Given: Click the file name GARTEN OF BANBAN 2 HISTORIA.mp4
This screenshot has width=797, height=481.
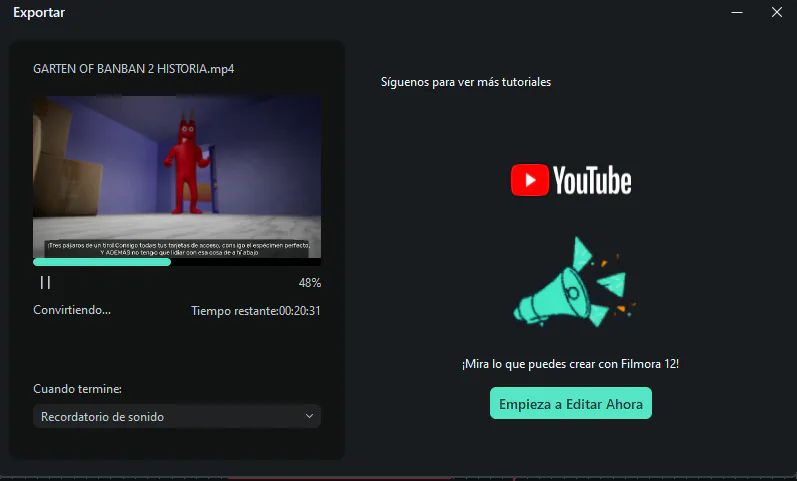Looking at the screenshot, I should pos(134,69).
